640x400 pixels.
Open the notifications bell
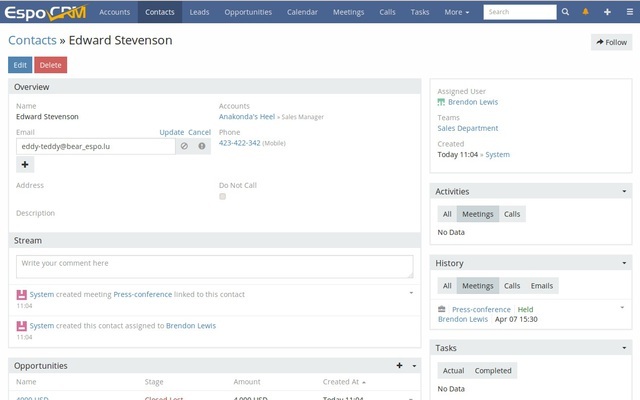[585, 12]
